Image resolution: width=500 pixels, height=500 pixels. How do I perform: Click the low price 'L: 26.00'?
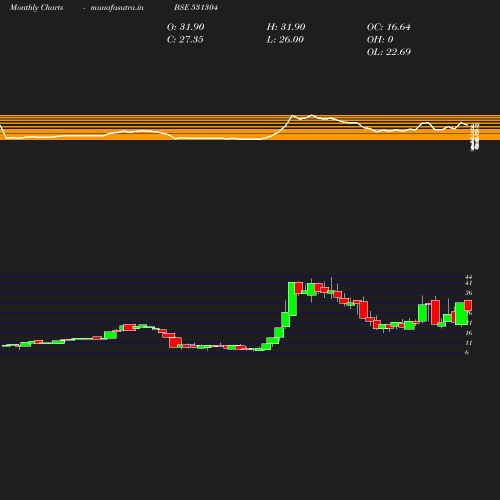coord(285,39)
